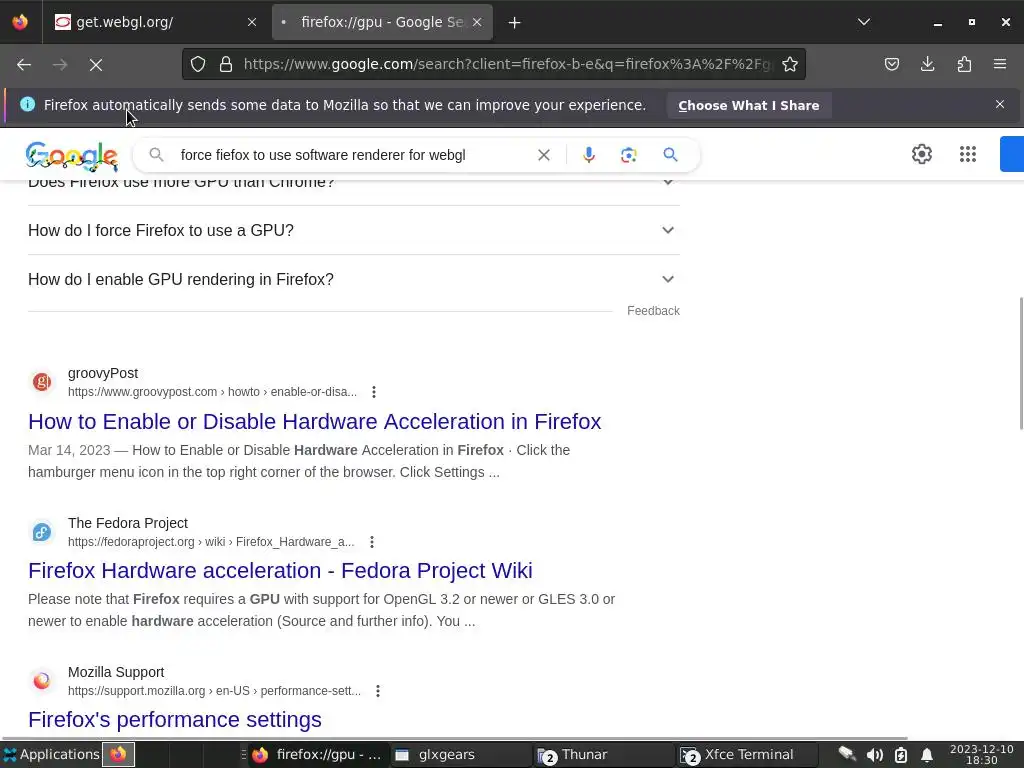Open Firefox's performance settings result

(x=174, y=719)
